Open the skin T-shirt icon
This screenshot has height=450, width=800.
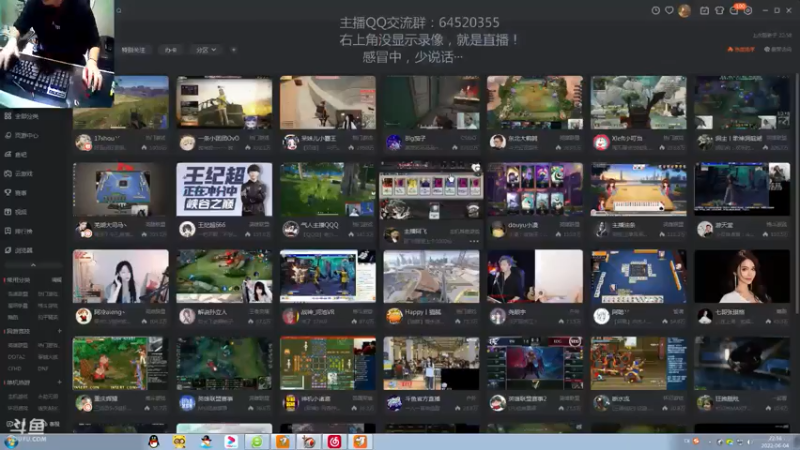(719, 10)
